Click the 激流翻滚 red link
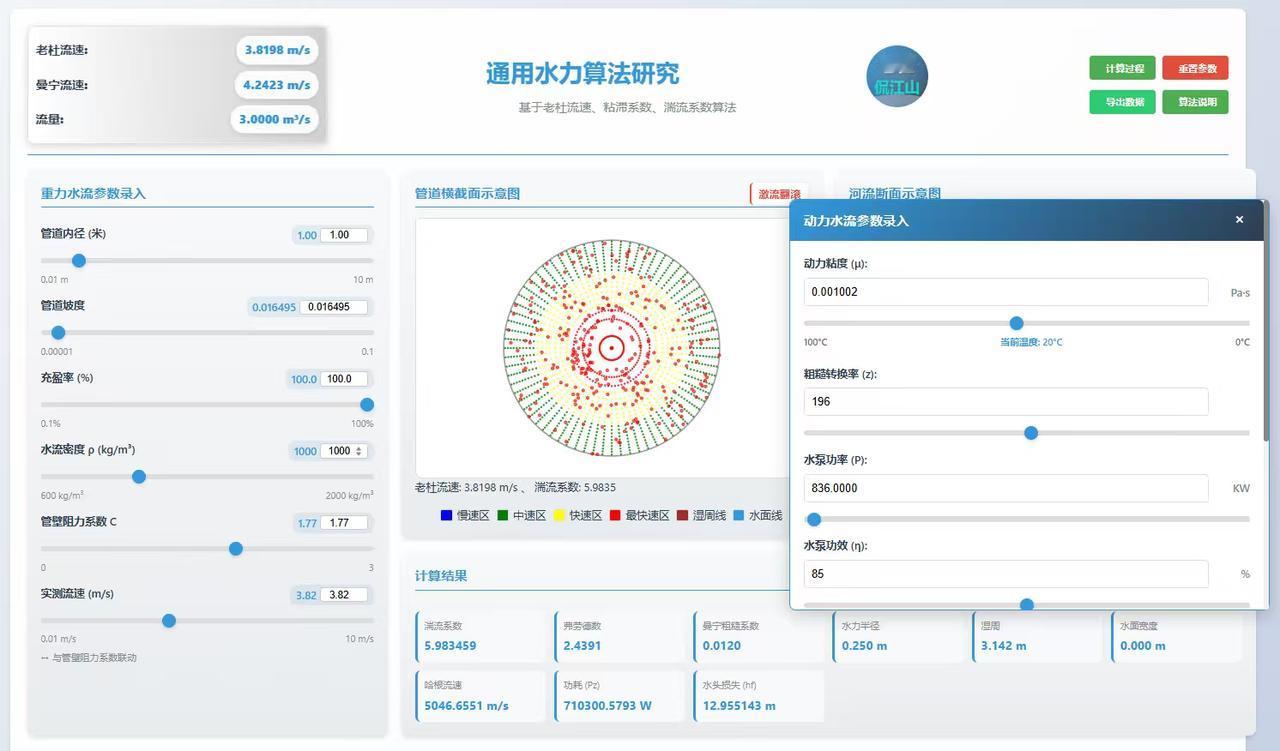This screenshot has height=751, width=1280. pyautogui.click(x=779, y=193)
